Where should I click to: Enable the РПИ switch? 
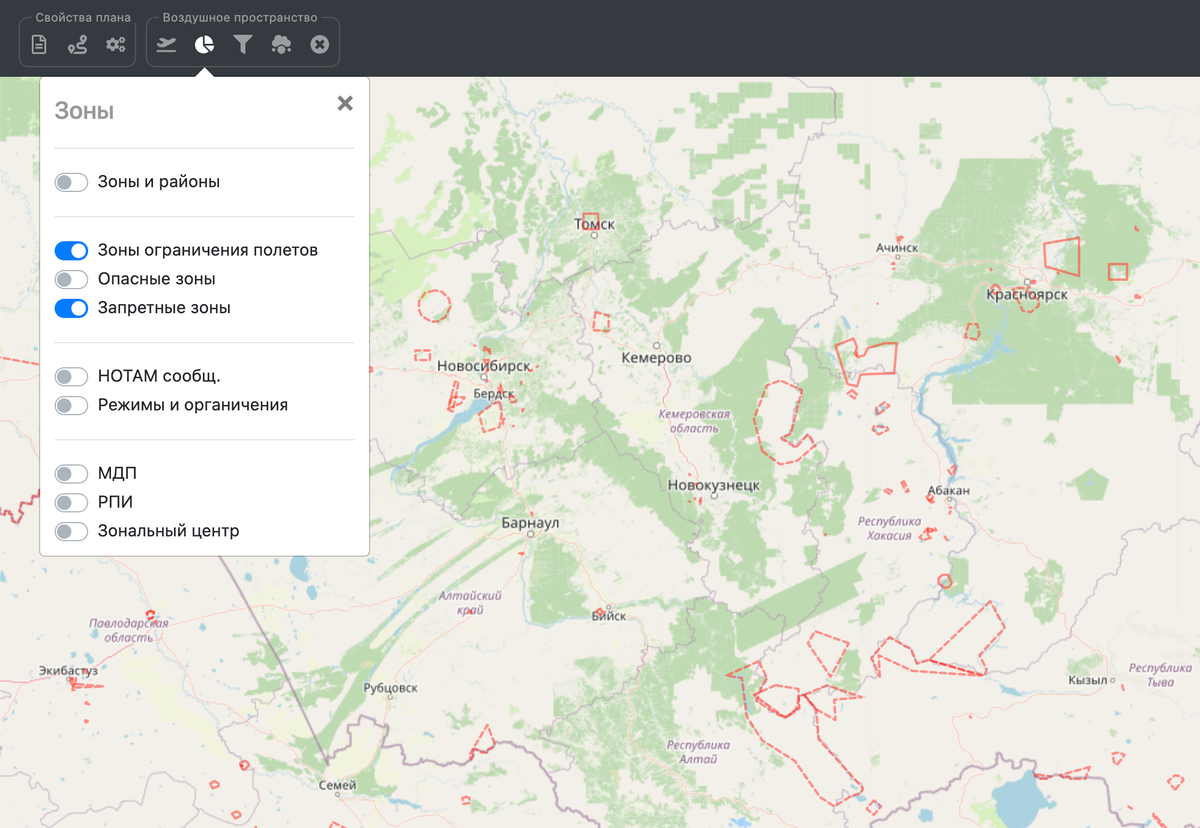pyautogui.click(x=71, y=502)
